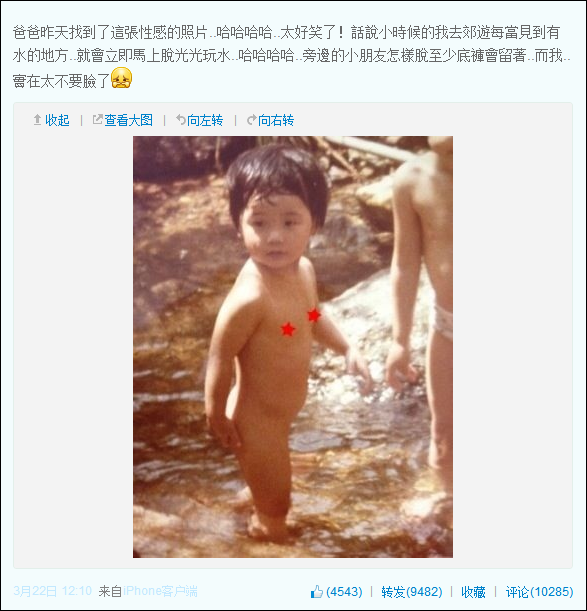Add the post to favorites with 收藏

[473, 592]
